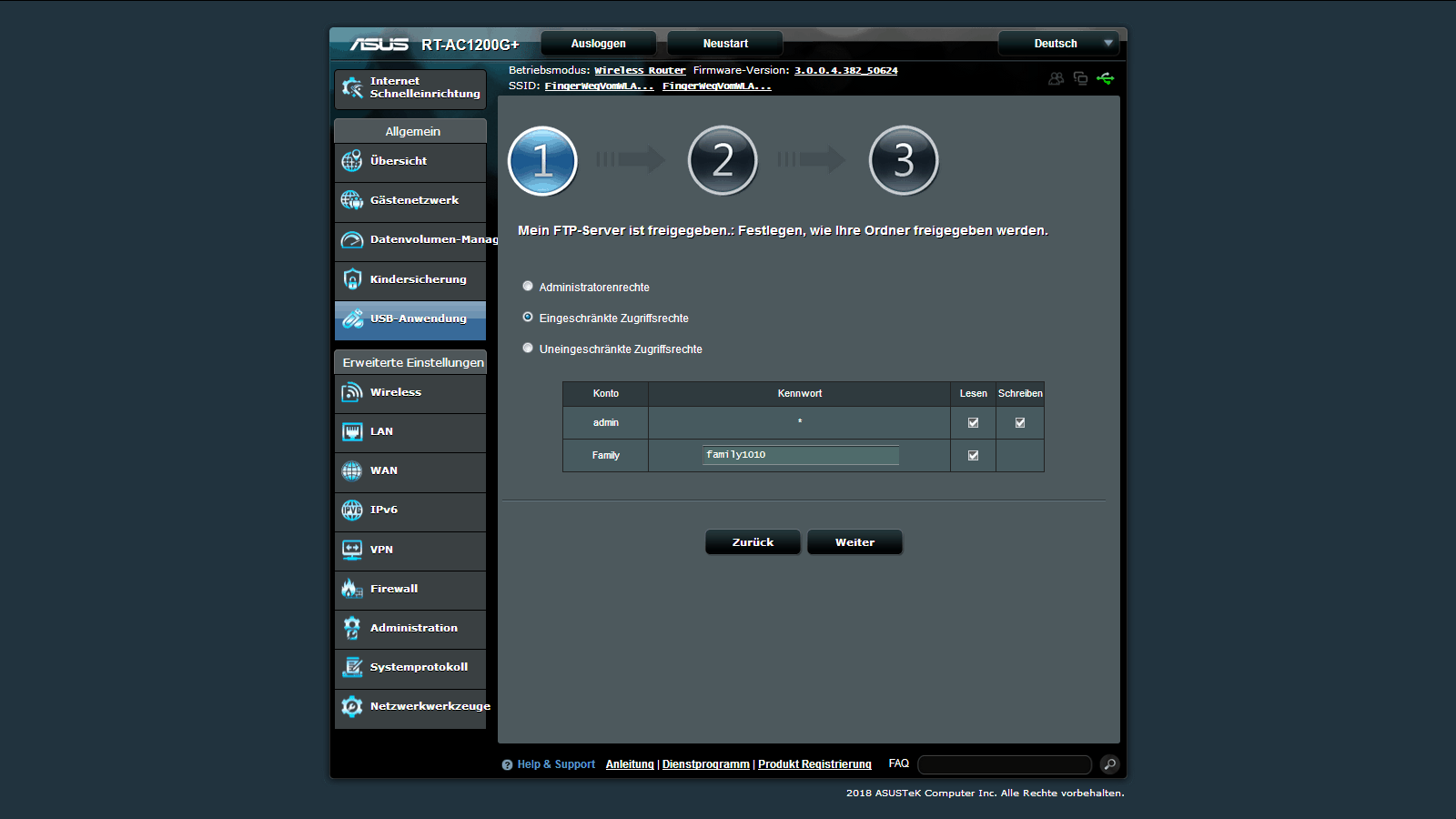This screenshot has height=819, width=1456.
Task: Open the Administration menu item
Action: pyautogui.click(x=410, y=629)
